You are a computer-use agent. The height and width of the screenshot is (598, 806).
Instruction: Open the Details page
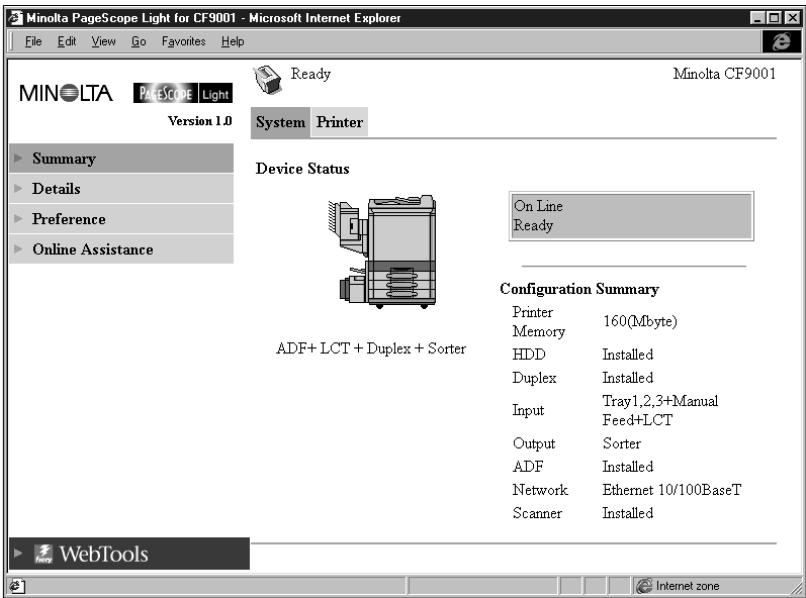click(121, 188)
